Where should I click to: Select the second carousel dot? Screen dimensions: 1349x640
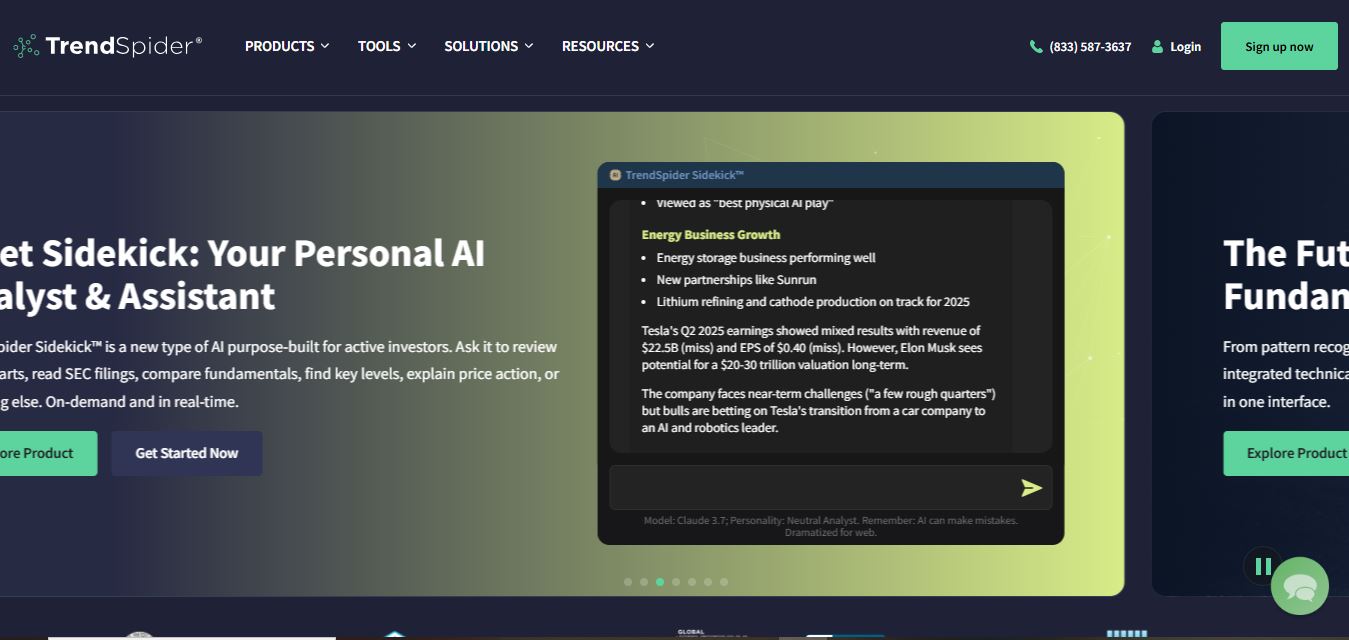coord(644,582)
